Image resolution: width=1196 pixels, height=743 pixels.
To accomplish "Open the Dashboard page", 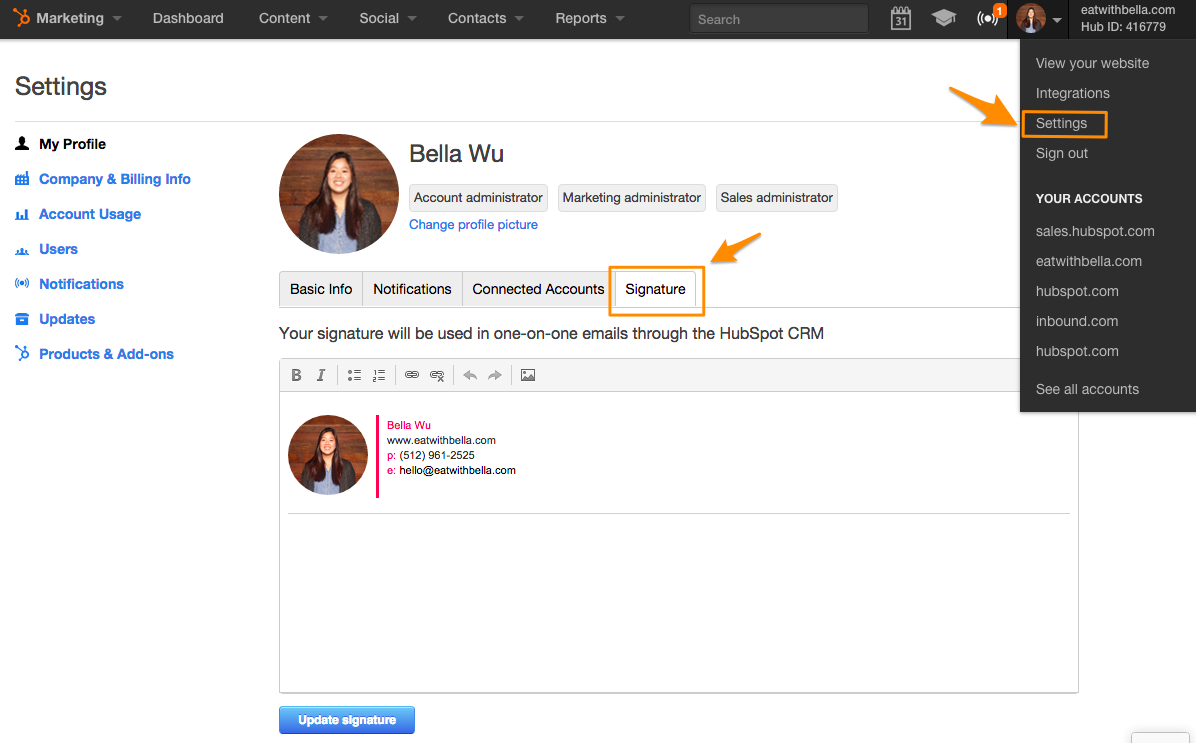I will tap(188, 18).
